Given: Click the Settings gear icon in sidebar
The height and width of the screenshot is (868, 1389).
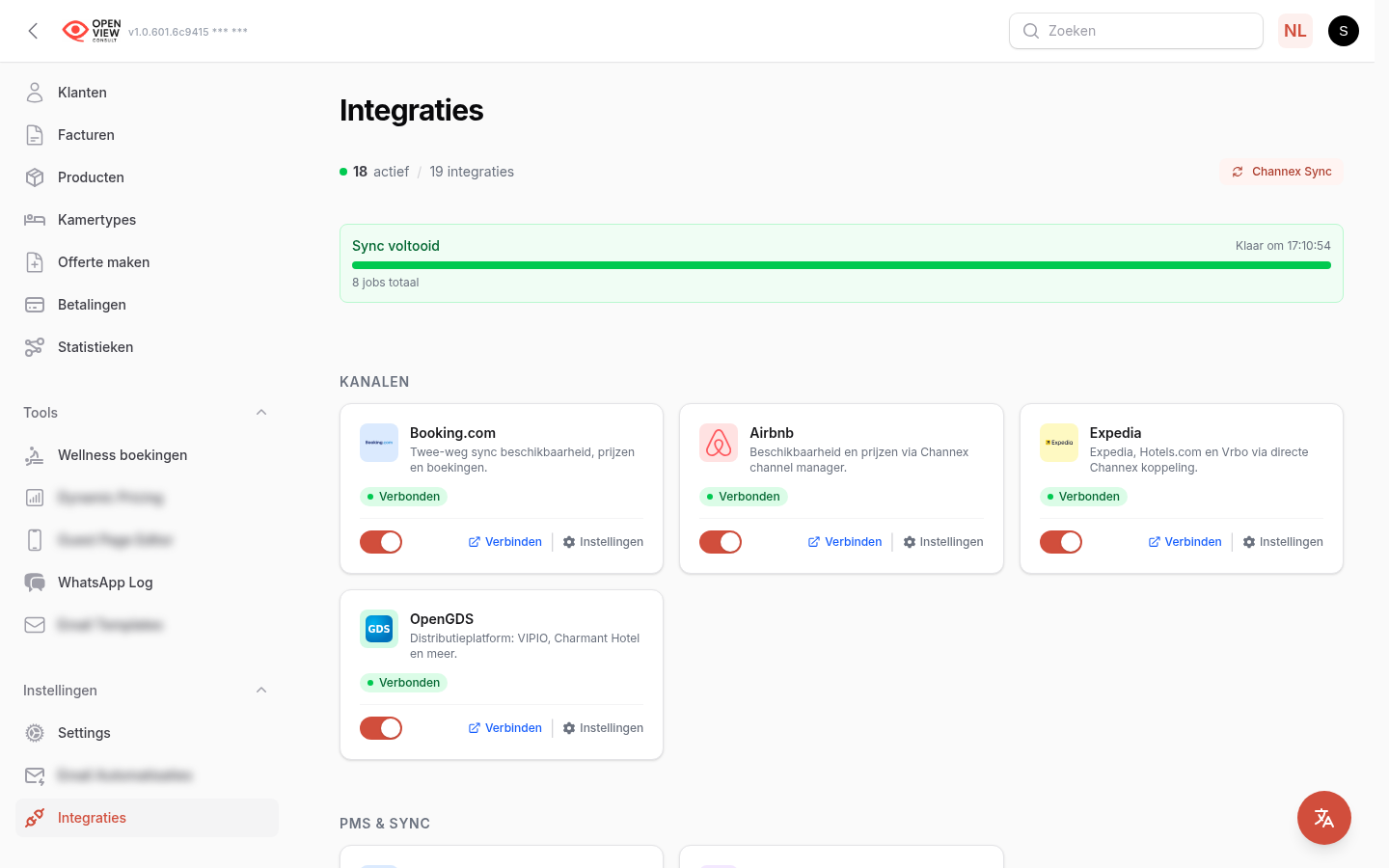Looking at the screenshot, I should click(35, 733).
